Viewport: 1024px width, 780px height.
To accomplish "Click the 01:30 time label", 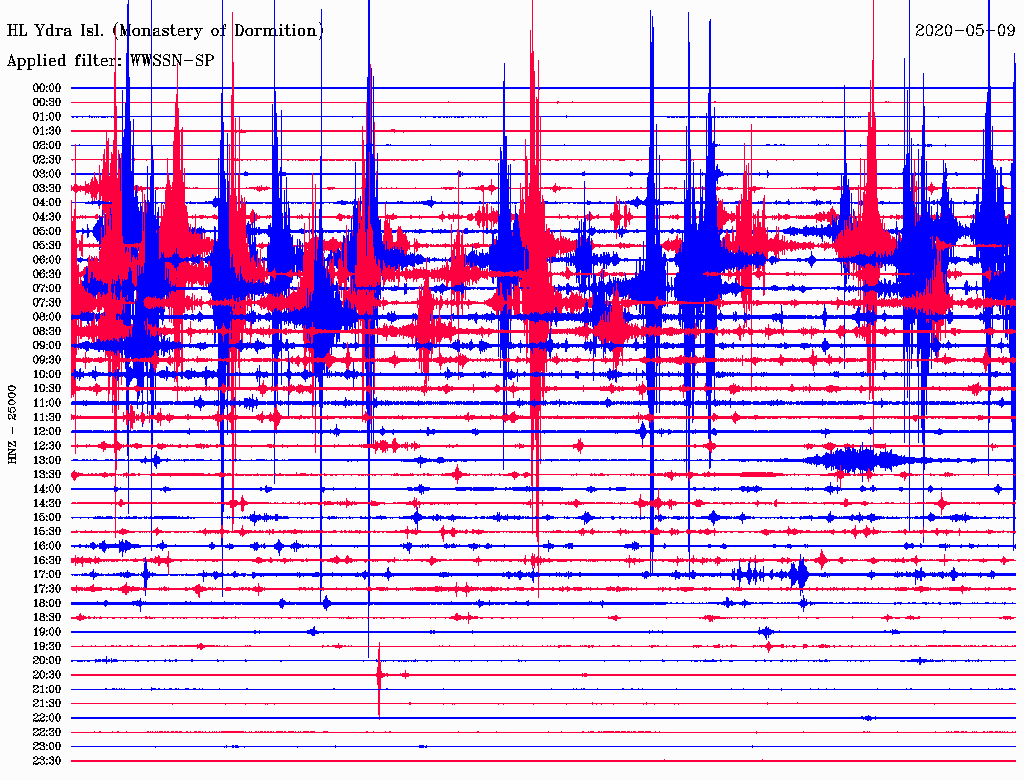I will [47, 131].
